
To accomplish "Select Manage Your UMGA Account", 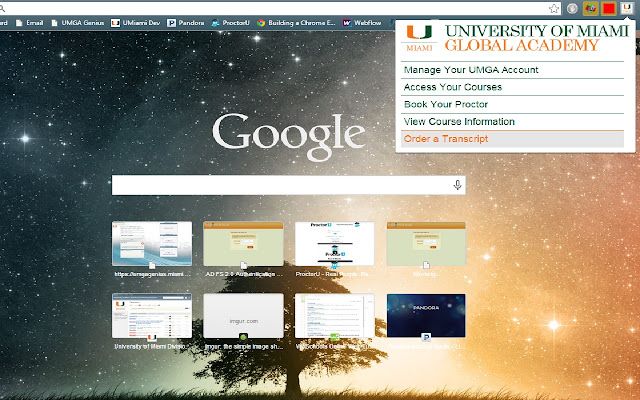I will click(512, 70).
